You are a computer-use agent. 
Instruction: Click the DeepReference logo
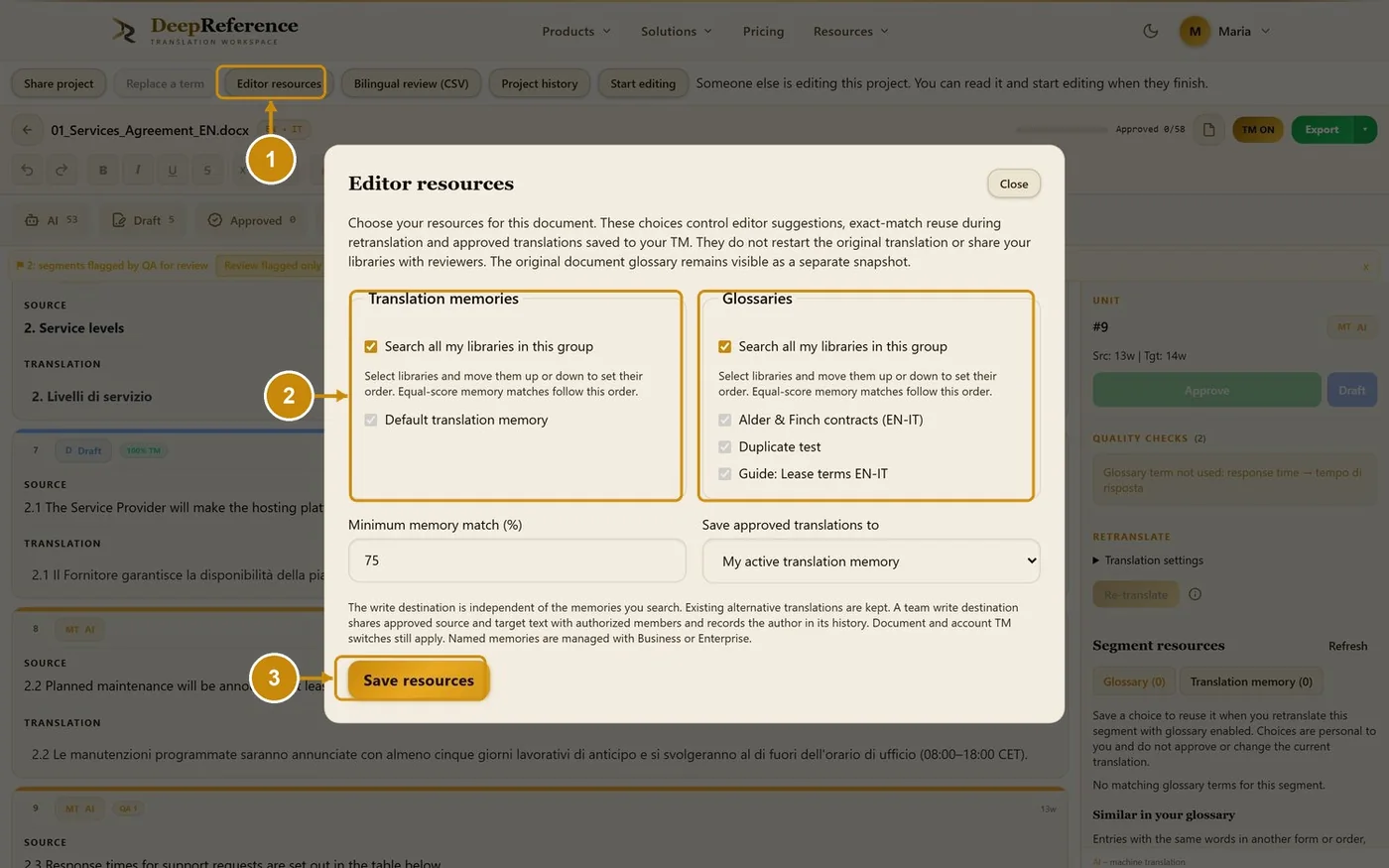pos(205,31)
